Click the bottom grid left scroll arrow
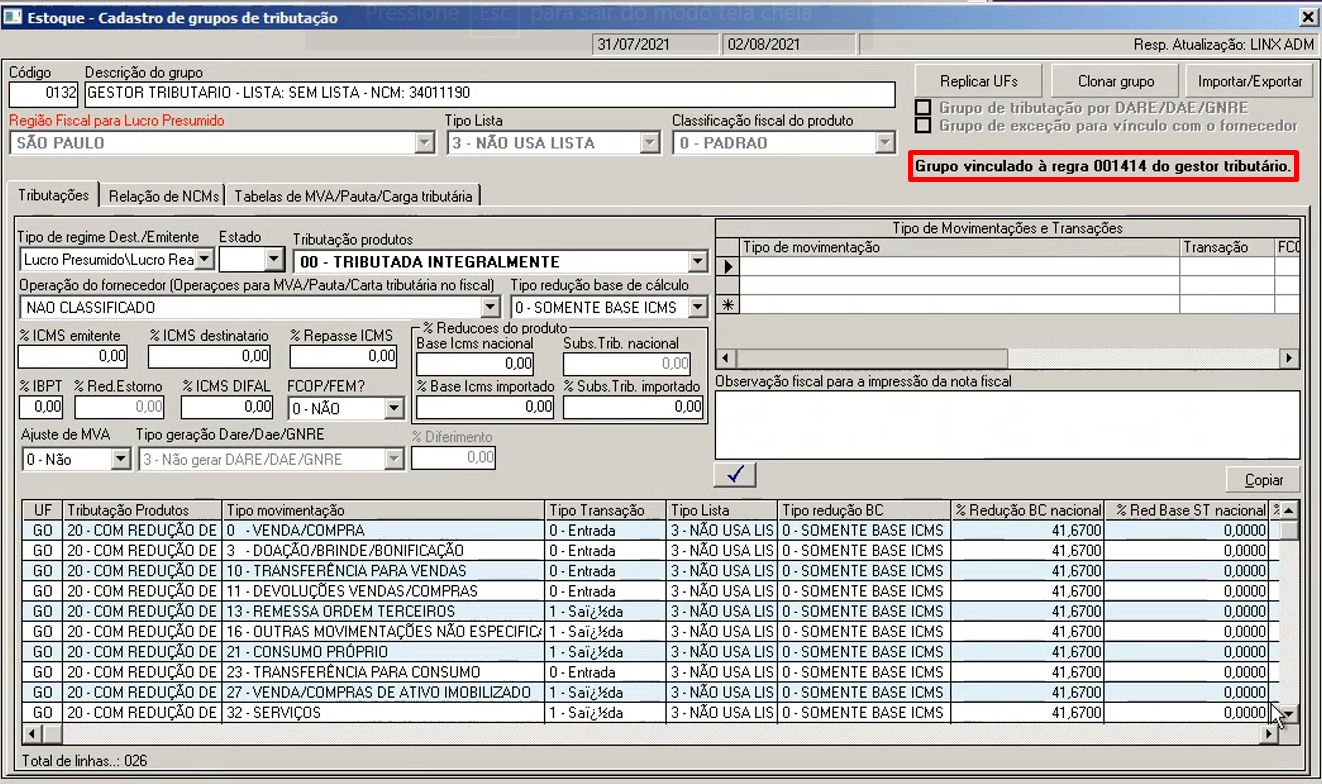This screenshot has width=1322, height=784. pos(31,735)
